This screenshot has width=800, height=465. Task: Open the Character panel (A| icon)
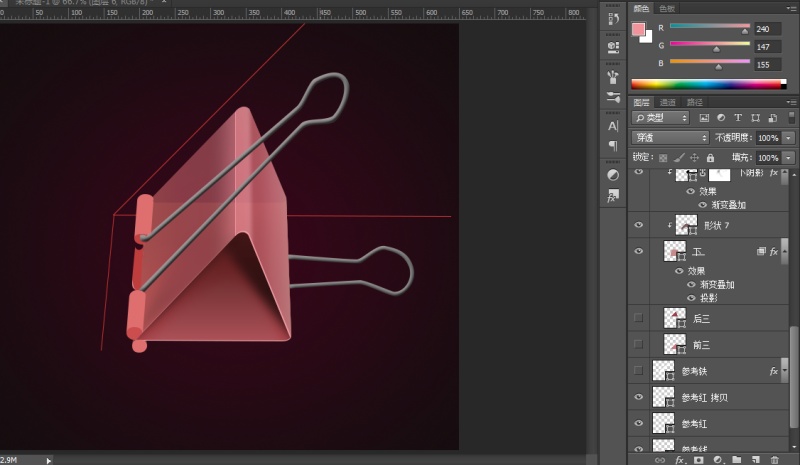click(613, 126)
